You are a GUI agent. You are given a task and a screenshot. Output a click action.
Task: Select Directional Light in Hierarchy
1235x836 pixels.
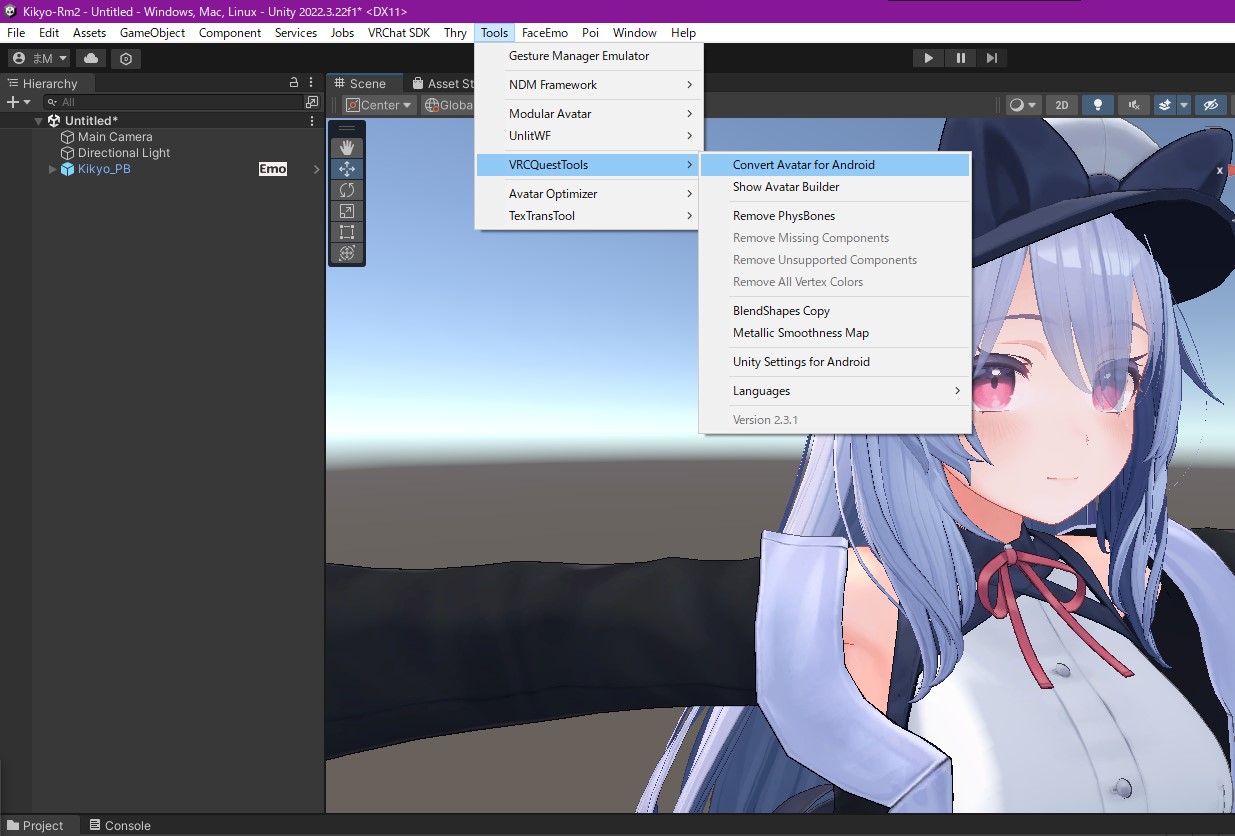tap(124, 153)
